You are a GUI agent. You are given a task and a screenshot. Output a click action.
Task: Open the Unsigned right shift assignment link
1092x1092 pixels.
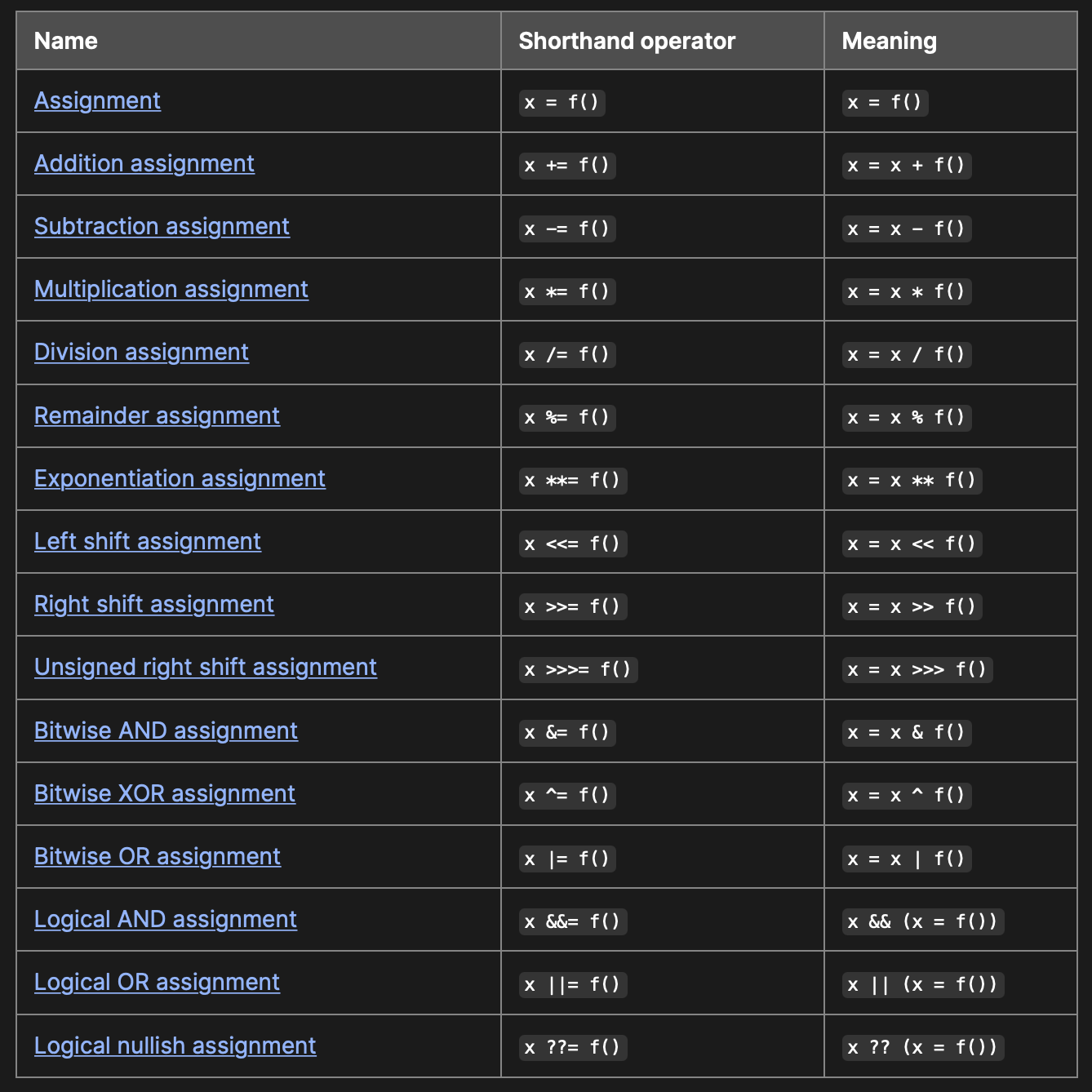(205, 667)
